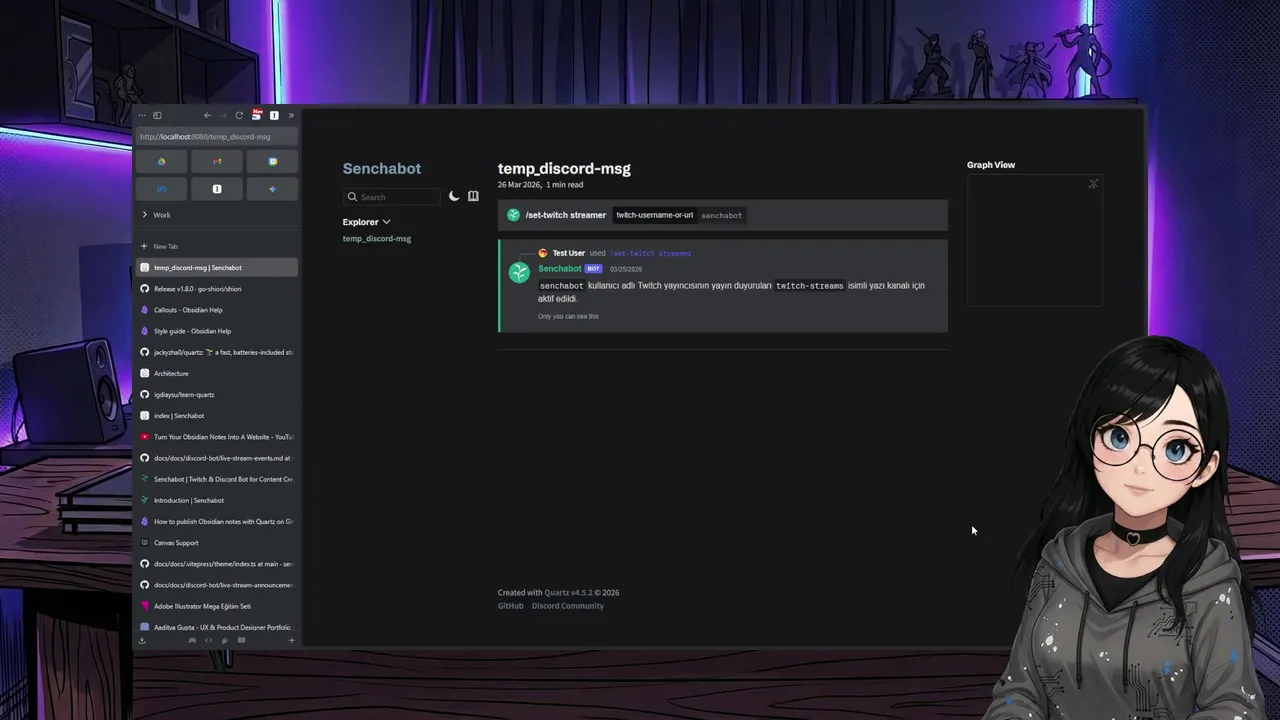Open Senchabot Twitch & Discord Bot tab
The width and height of the screenshot is (1280, 720).
pyautogui.click(x=217, y=479)
